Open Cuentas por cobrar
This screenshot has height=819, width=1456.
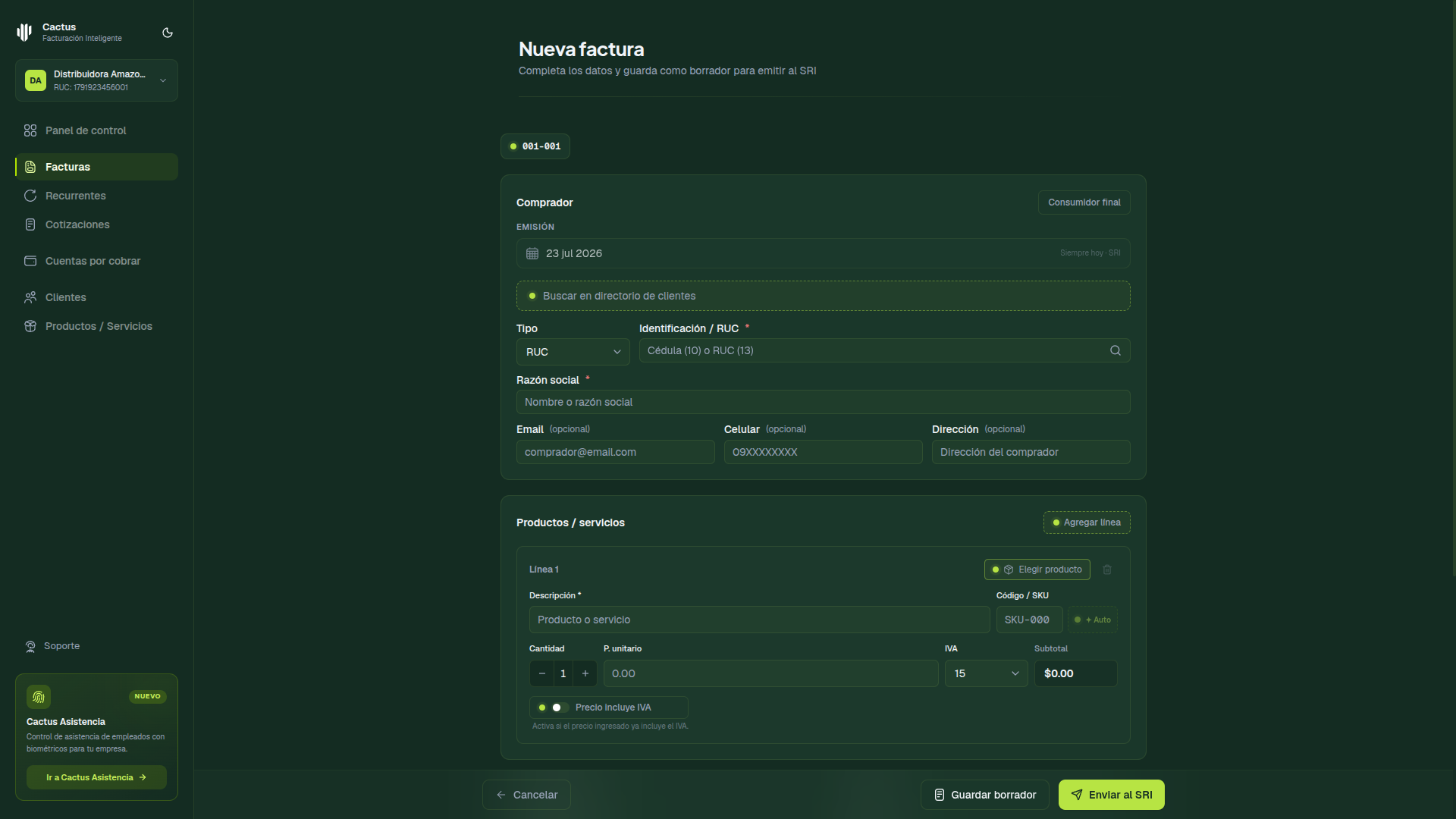(96, 261)
